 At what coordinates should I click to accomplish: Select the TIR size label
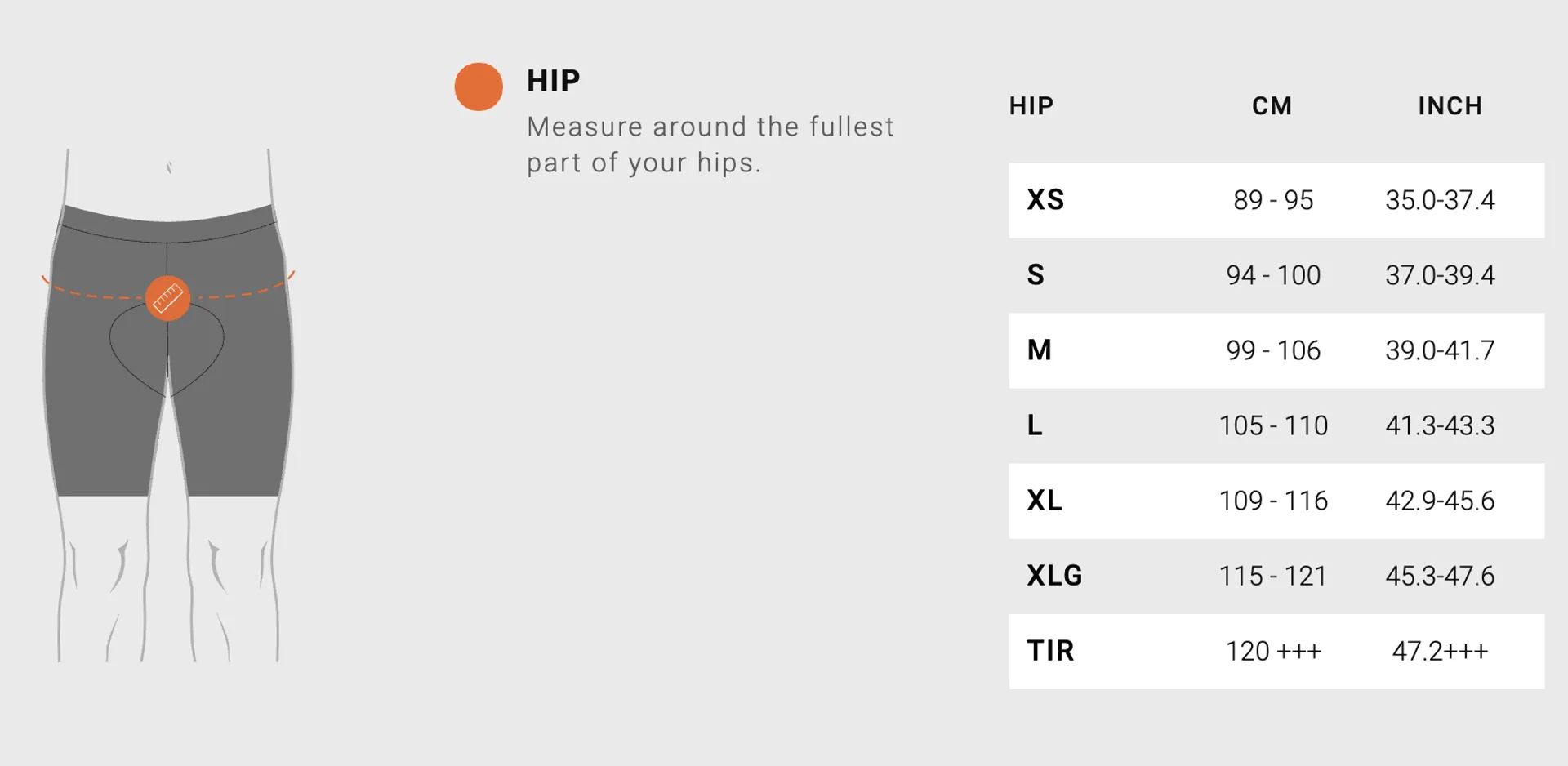pos(1050,651)
